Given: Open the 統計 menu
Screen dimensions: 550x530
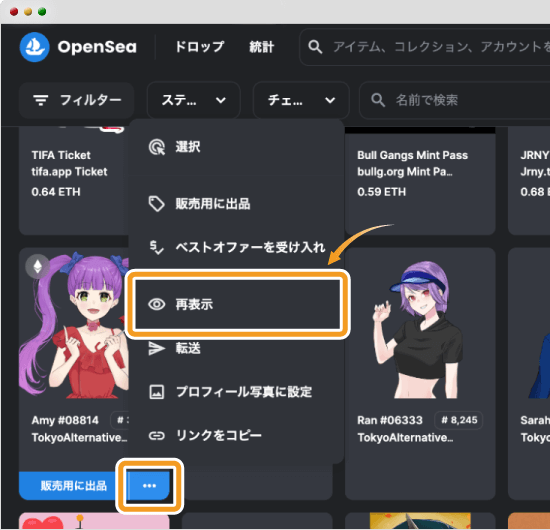Looking at the screenshot, I should (x=261, y=47).
